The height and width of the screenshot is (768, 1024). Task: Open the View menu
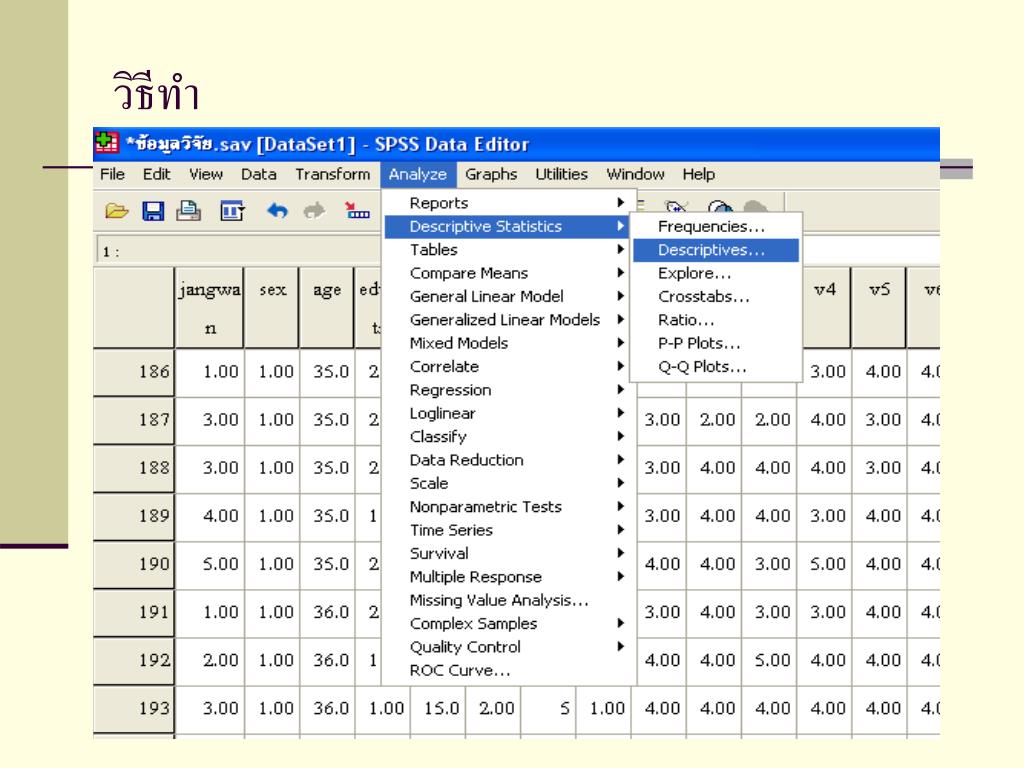pos(206,174)
